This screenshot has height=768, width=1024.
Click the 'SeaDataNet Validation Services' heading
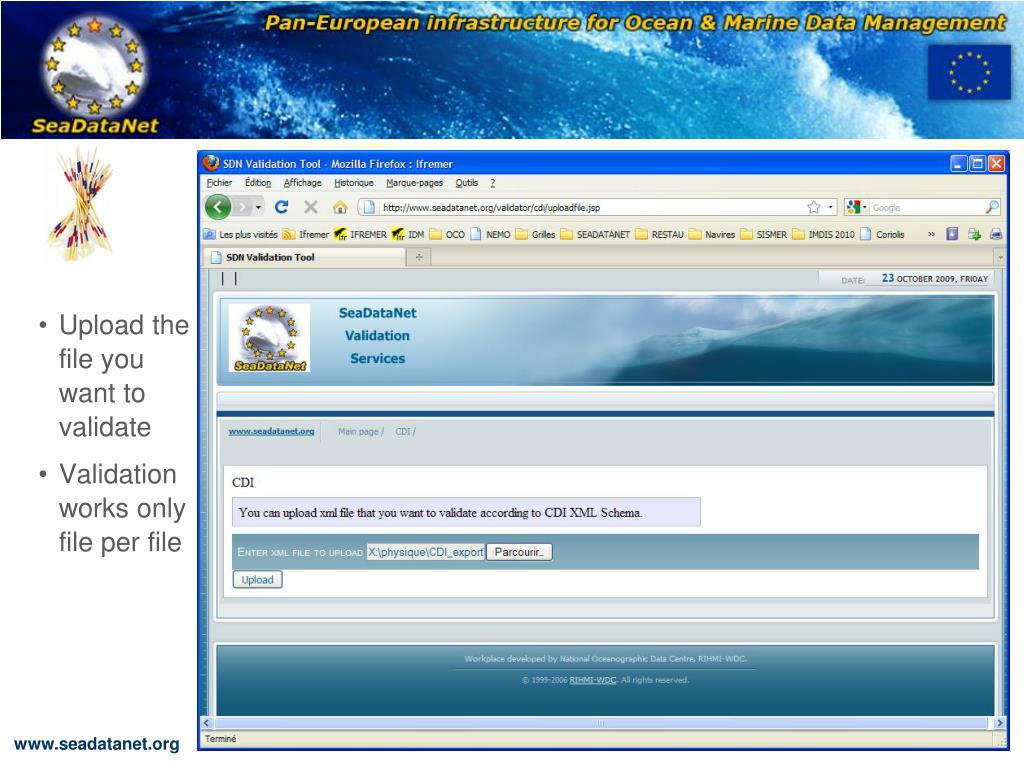pyautogui.click(x=377, y=336)
